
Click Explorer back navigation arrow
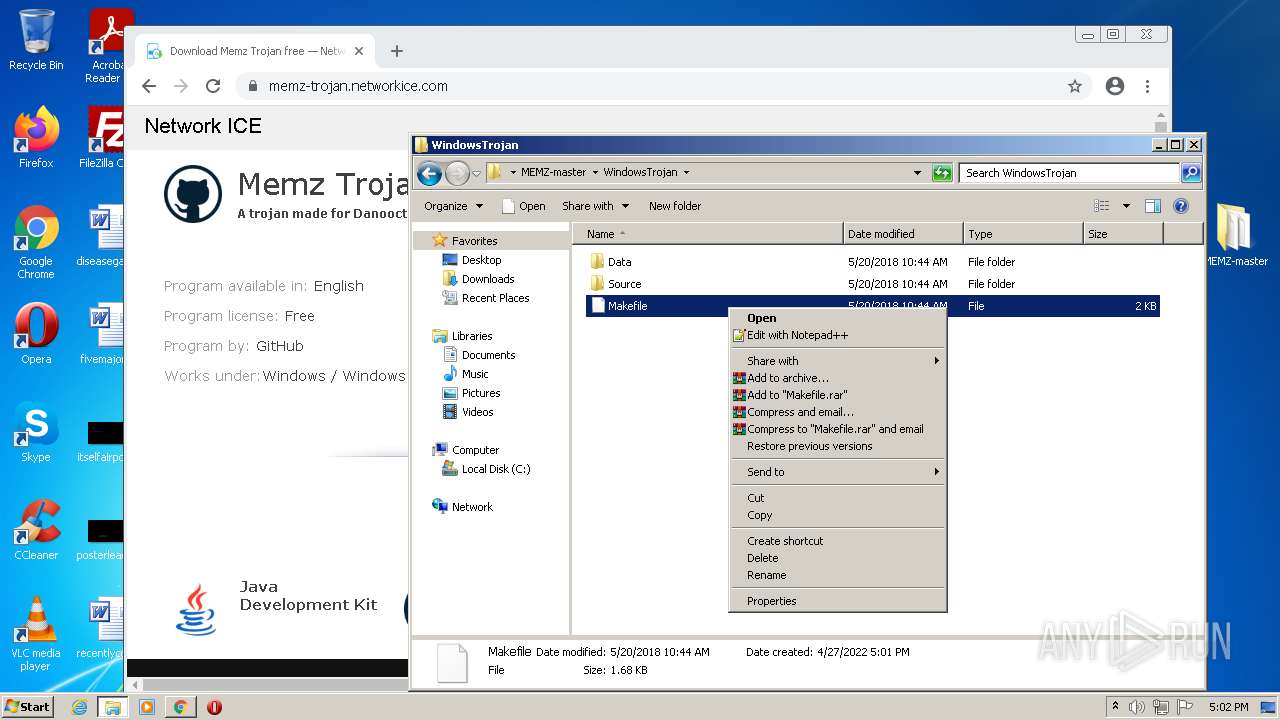(x=429, y=173)
